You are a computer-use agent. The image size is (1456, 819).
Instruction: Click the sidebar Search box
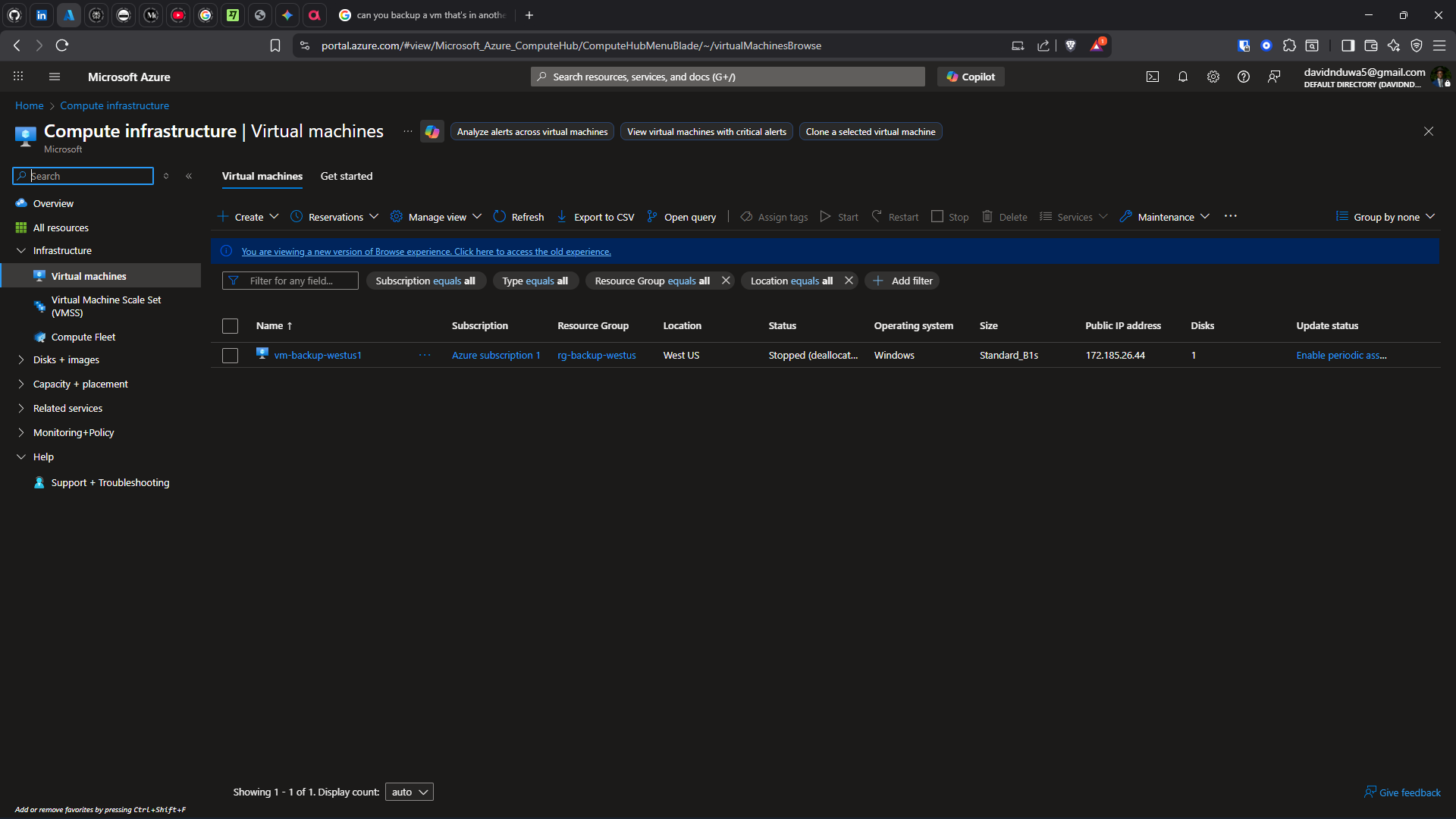83,176
